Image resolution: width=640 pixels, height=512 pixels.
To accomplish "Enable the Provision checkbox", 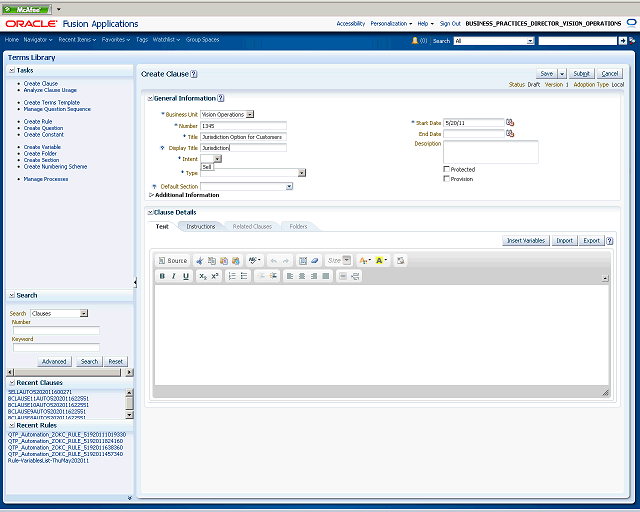I will [446, 179].
